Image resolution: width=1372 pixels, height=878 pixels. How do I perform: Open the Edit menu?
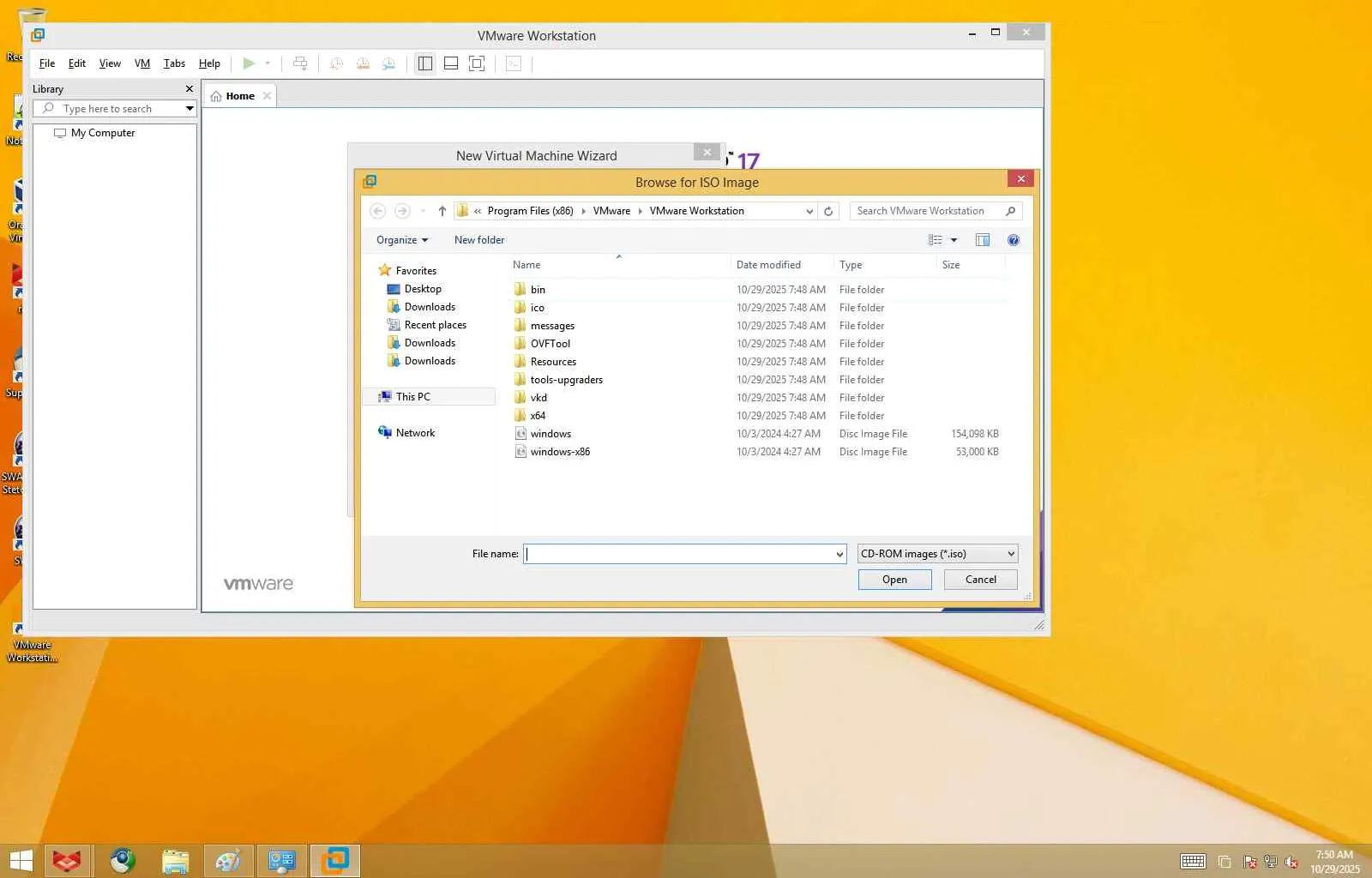click(x=77, y=63)
